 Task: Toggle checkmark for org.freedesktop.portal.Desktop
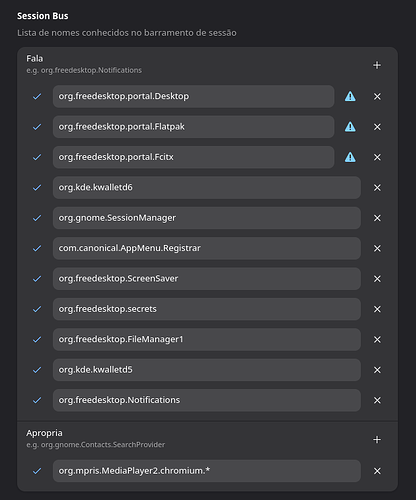pyautogui.click(x=37, y=96)
